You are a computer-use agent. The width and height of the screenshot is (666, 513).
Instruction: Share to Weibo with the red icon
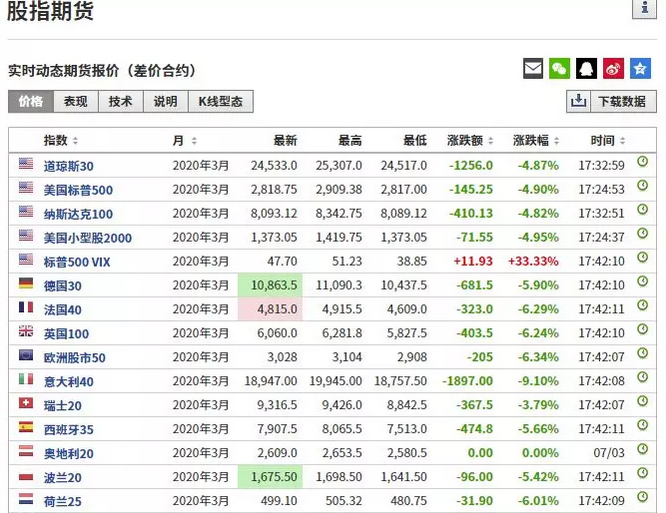click(x=613, y=68)
